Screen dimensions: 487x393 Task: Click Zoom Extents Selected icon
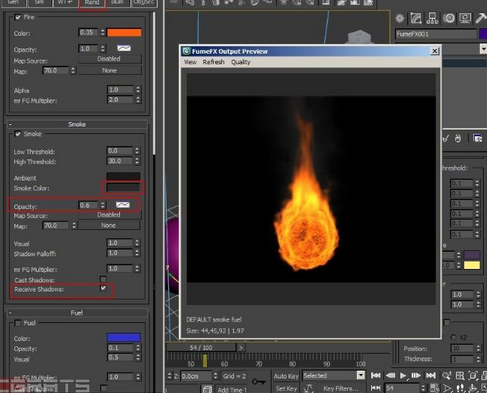click(473, 376)
